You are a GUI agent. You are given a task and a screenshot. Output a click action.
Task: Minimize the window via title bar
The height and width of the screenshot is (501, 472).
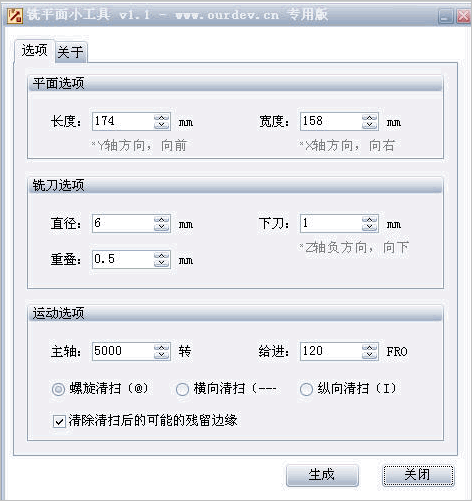[446, 16]
